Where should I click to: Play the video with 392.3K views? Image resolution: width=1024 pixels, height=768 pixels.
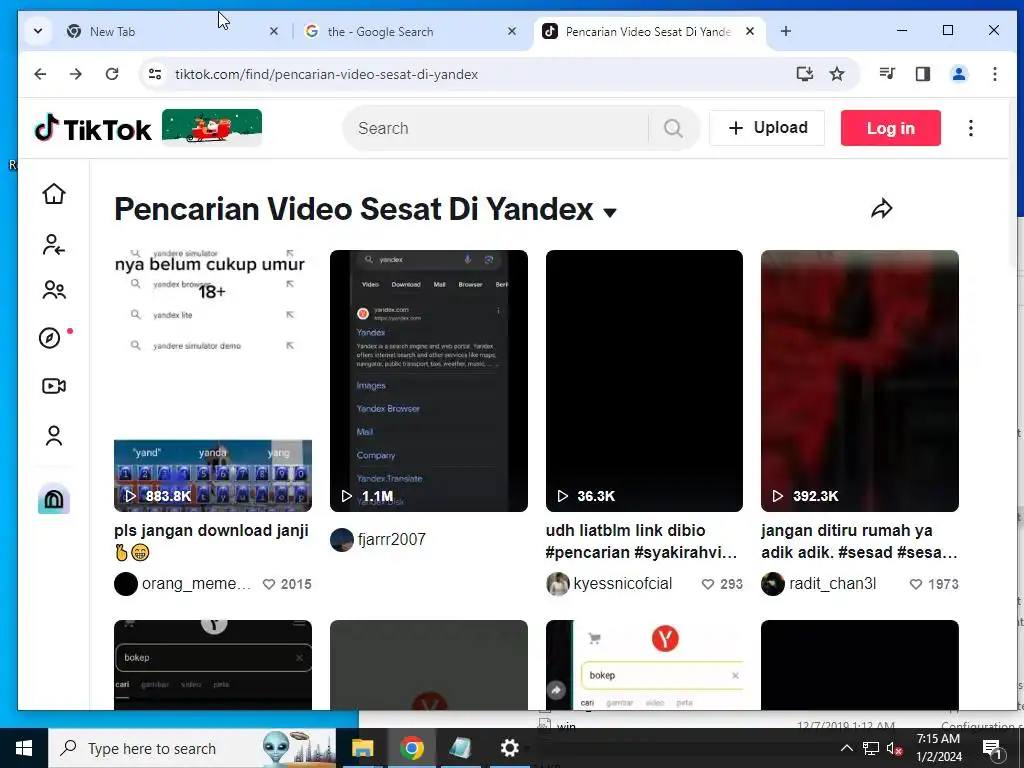click(859, 381)
